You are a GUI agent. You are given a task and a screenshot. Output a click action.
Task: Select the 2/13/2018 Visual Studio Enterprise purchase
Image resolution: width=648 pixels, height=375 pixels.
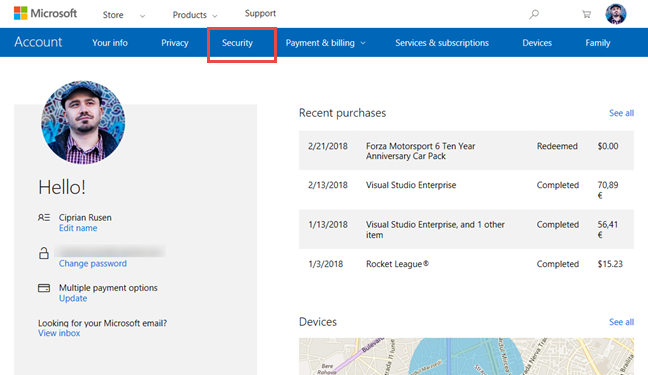[466, 190]
